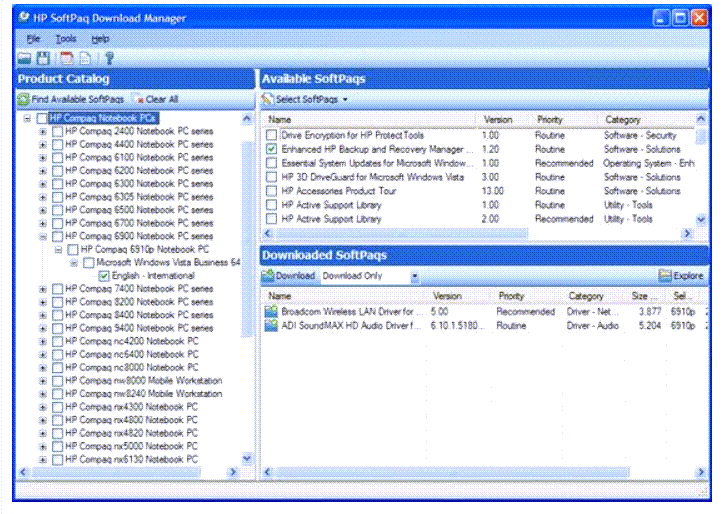Image resolution: width=725 pixels, height=514 pixels.
Task: Click the Download button
Action: (x=289, y=276)
